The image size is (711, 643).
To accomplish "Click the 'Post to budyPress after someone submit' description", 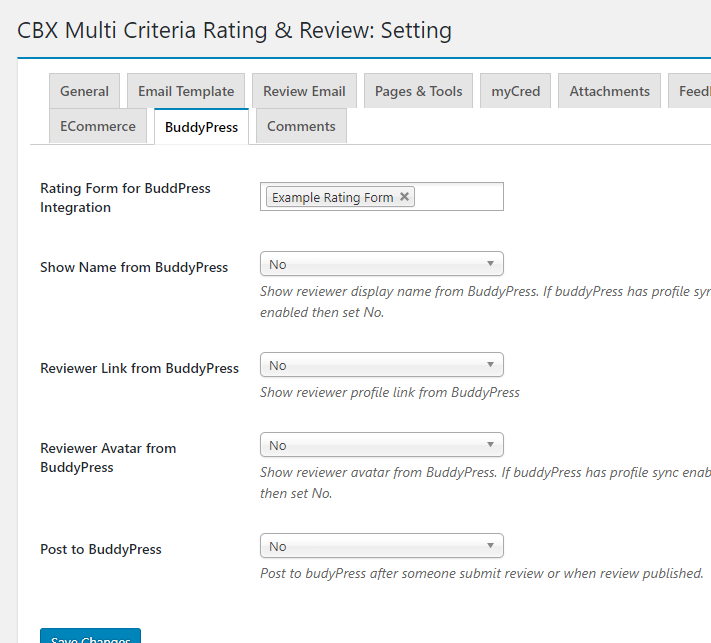I will point(482,573).
